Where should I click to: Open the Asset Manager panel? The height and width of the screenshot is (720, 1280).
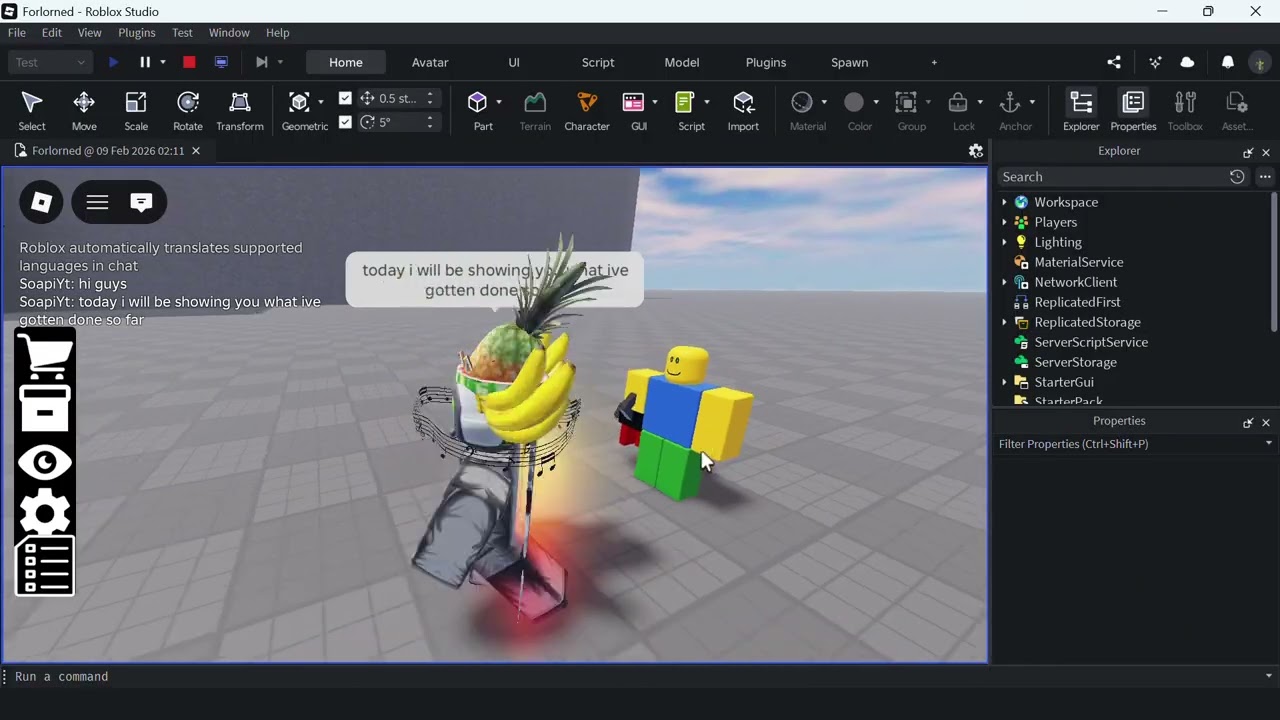coord(1237,111)
